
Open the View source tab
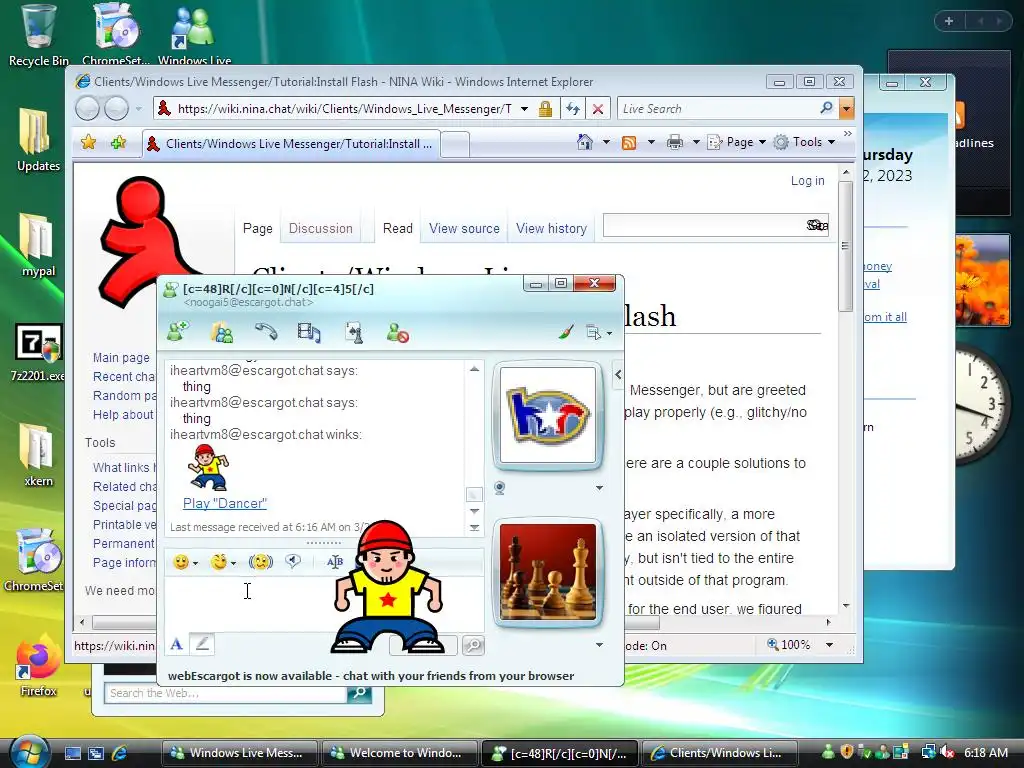[464, 229]
